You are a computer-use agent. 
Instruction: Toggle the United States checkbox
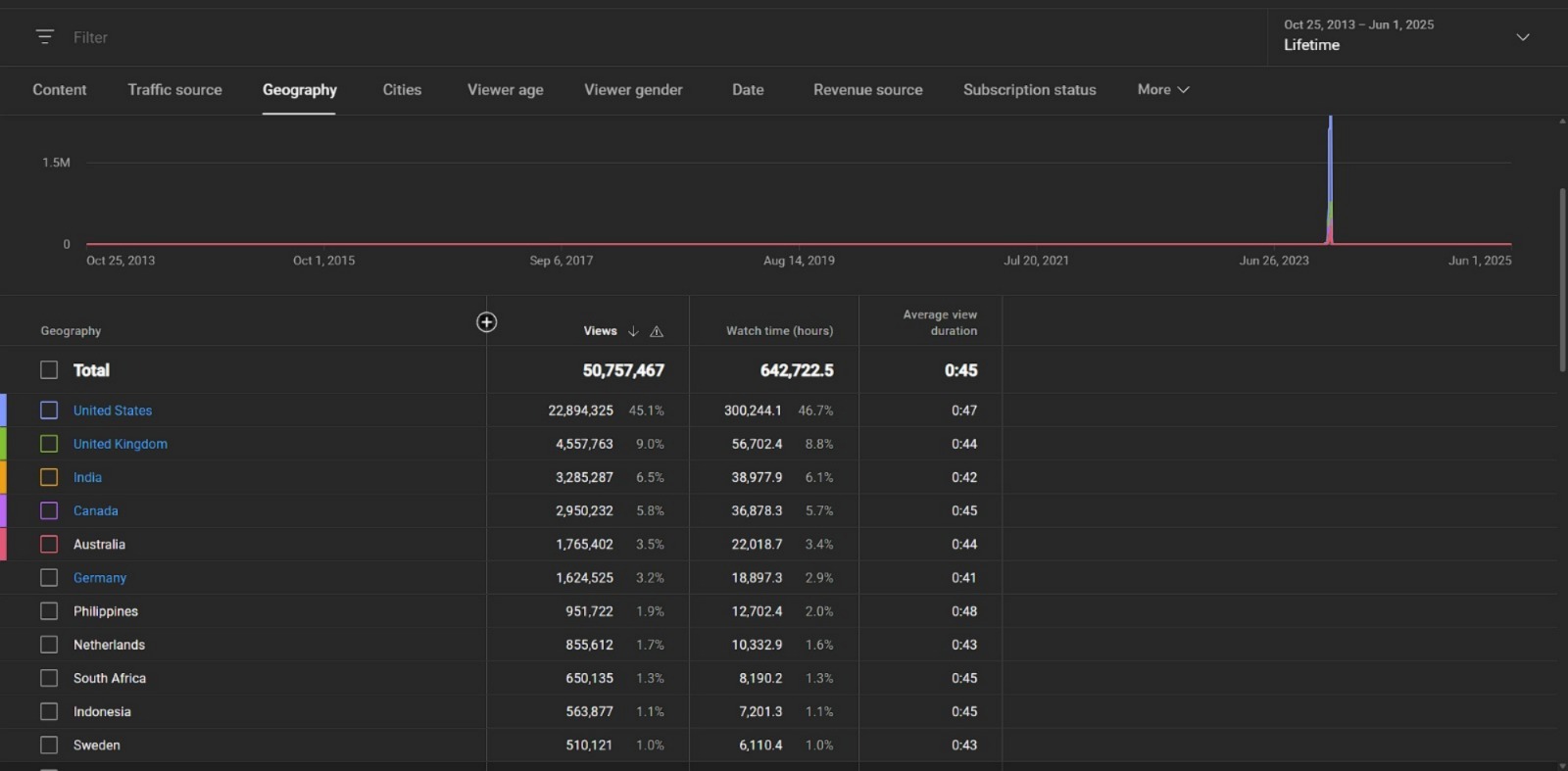pyautogui.click(x=49, y=410)
